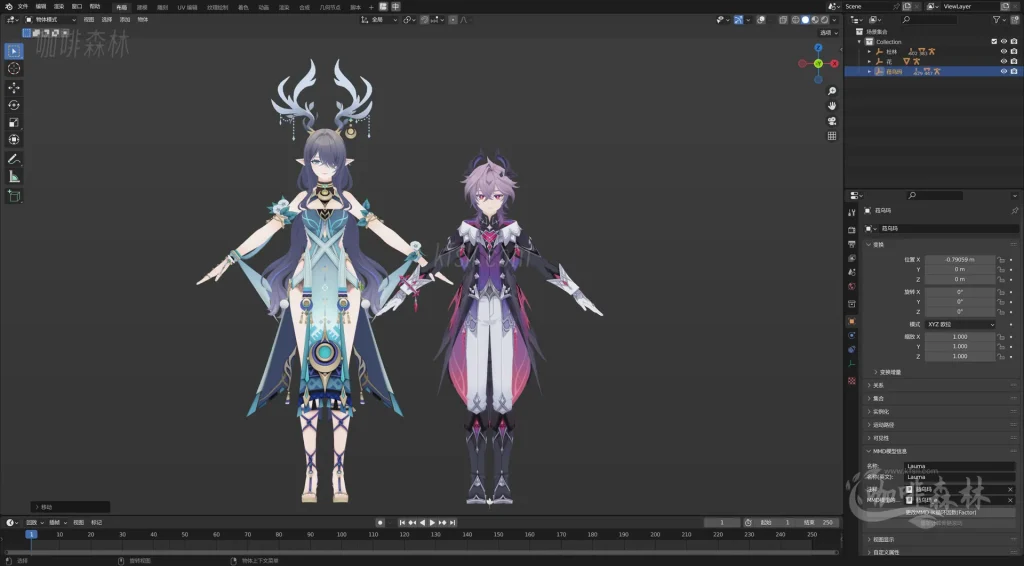Expand the 杜林 row in outliner
Screen dimensions: 1024x566
pos(869,52)
